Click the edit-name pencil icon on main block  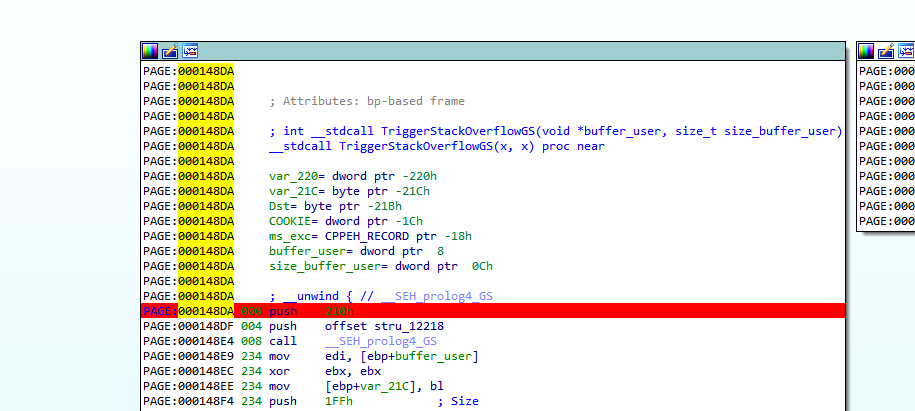tap(170, 51)
